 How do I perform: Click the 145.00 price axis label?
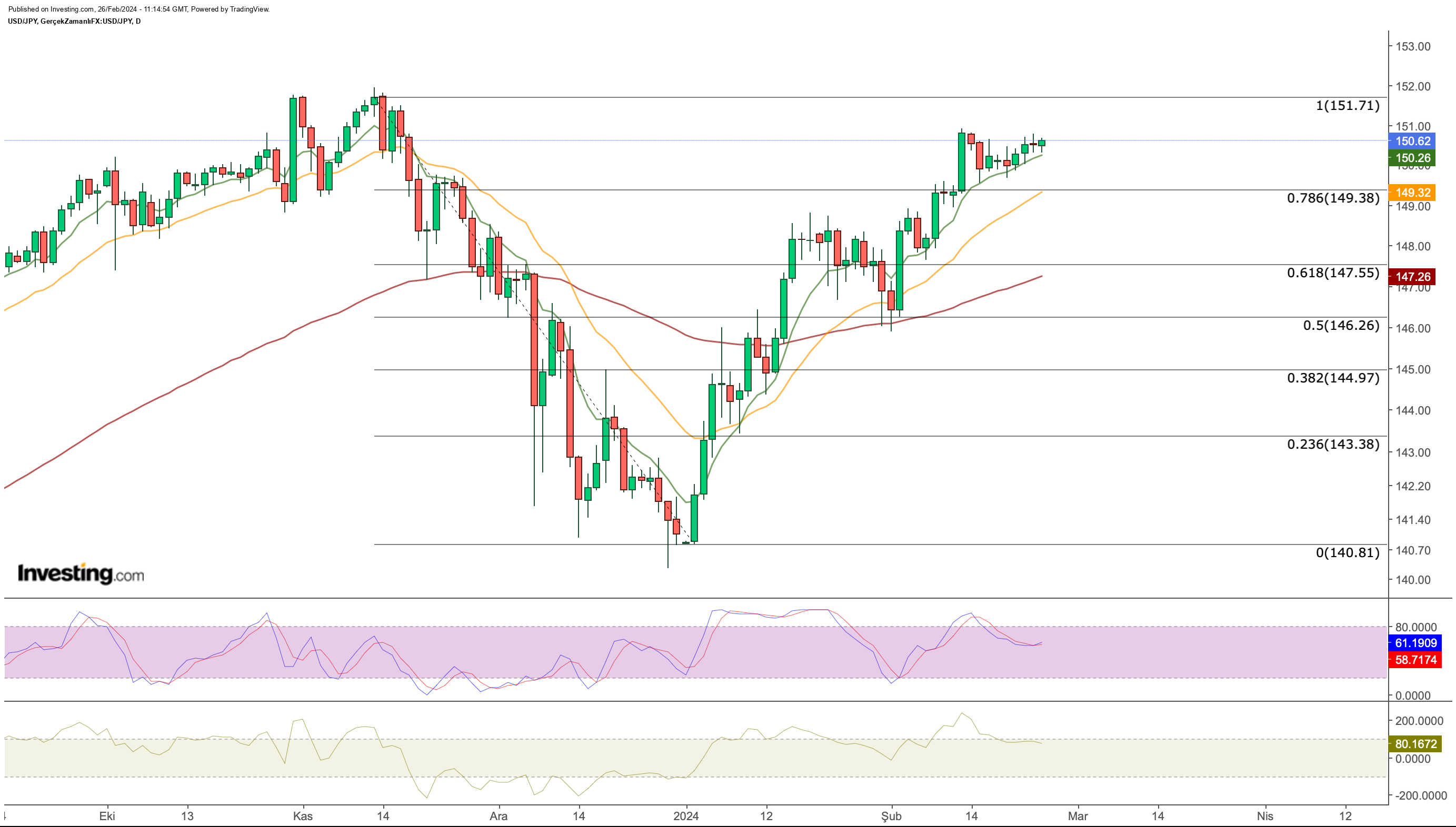coord(1413,369)
